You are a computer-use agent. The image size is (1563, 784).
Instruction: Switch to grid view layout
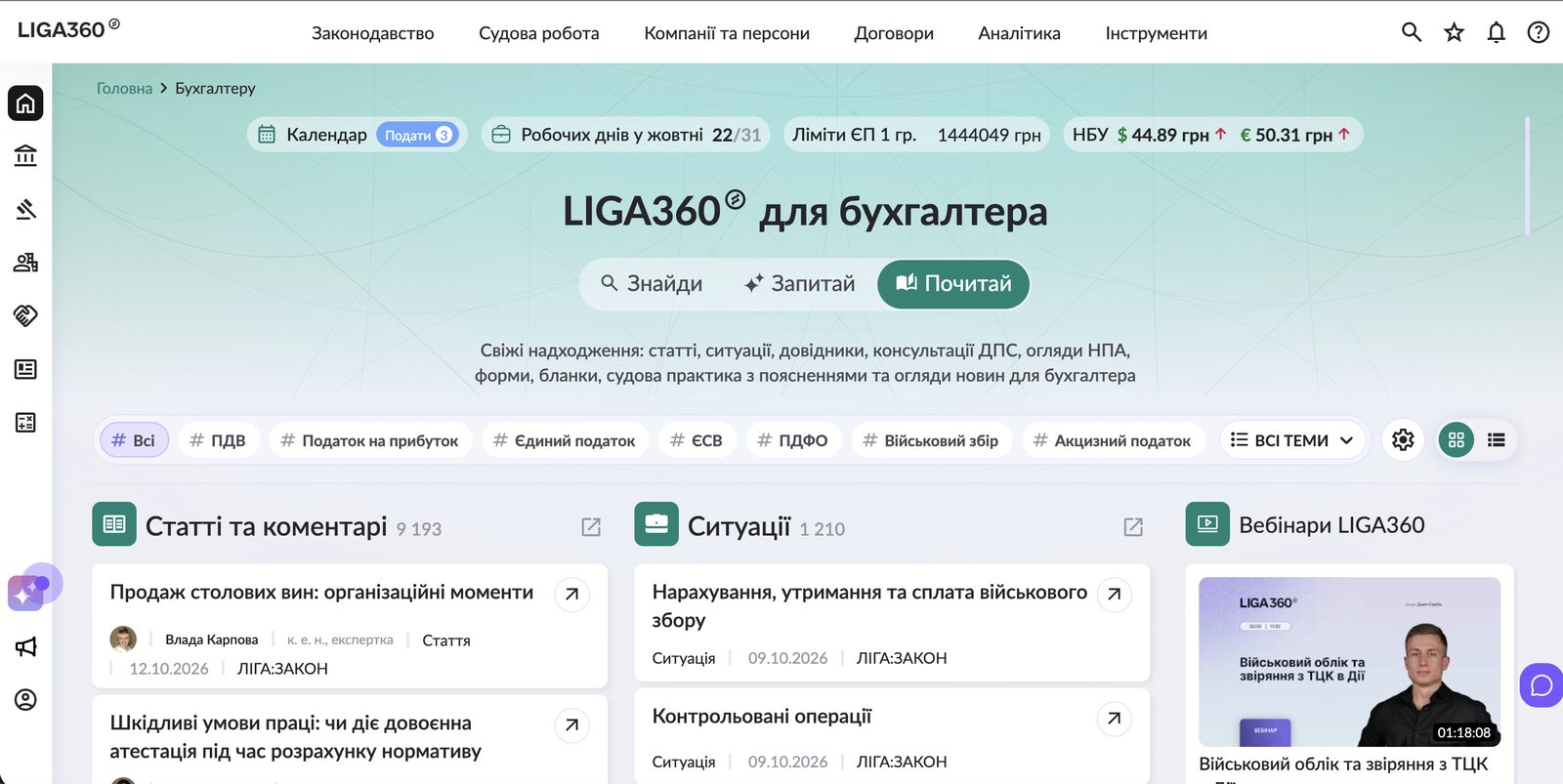click(1457, 440)
